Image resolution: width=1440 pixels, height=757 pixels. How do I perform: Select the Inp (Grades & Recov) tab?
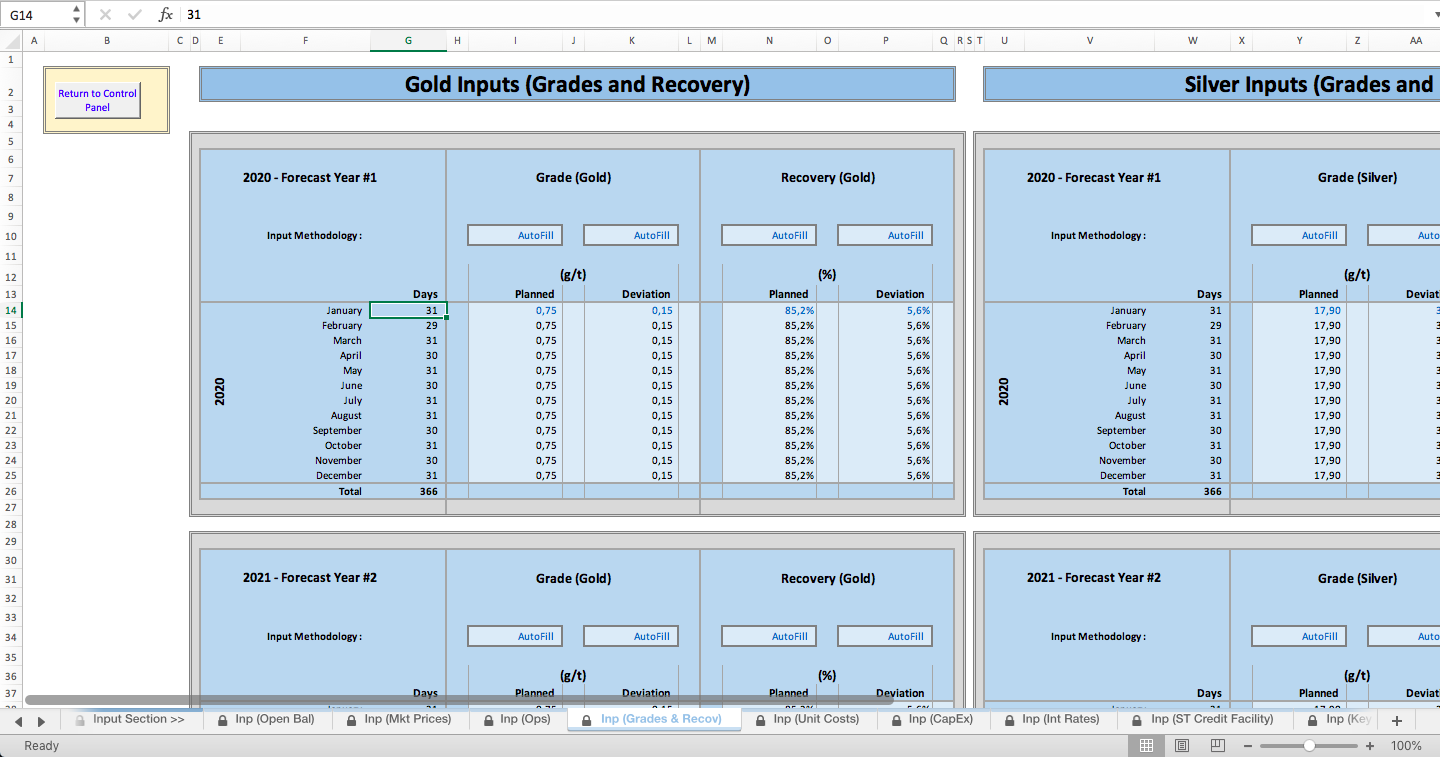(654, 719)
